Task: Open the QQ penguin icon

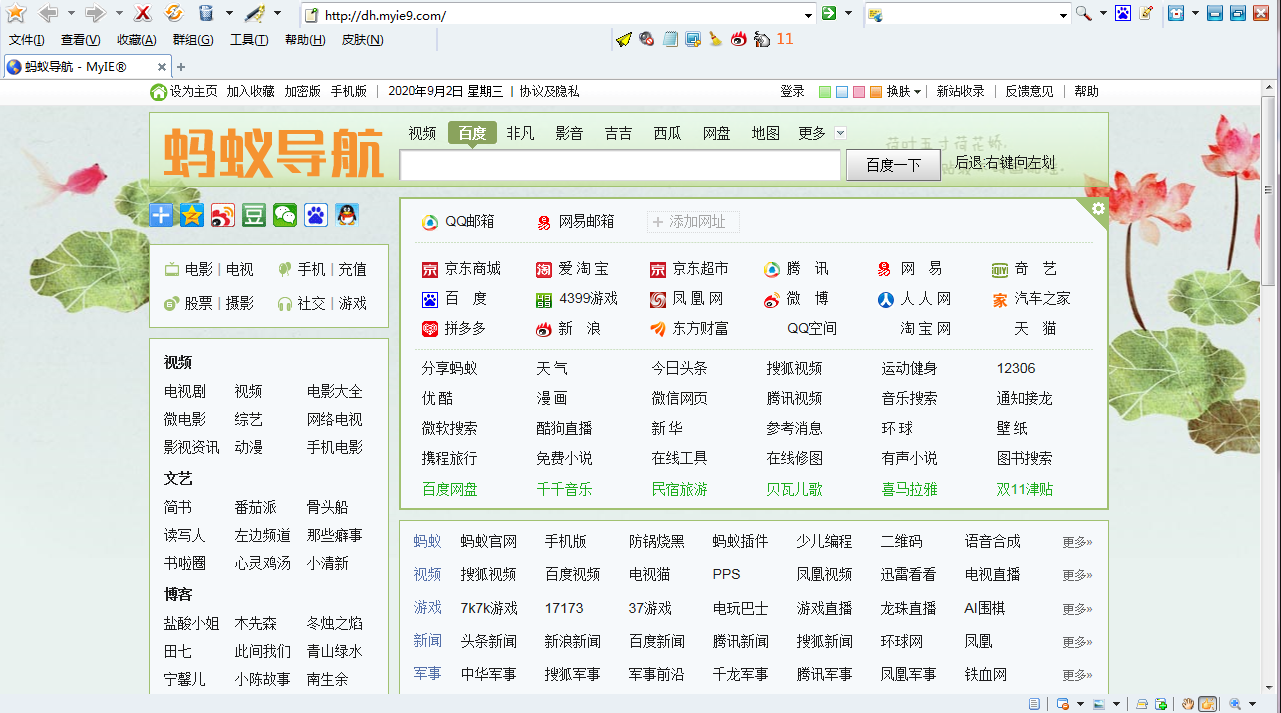Action: click(x=347, y=215)
